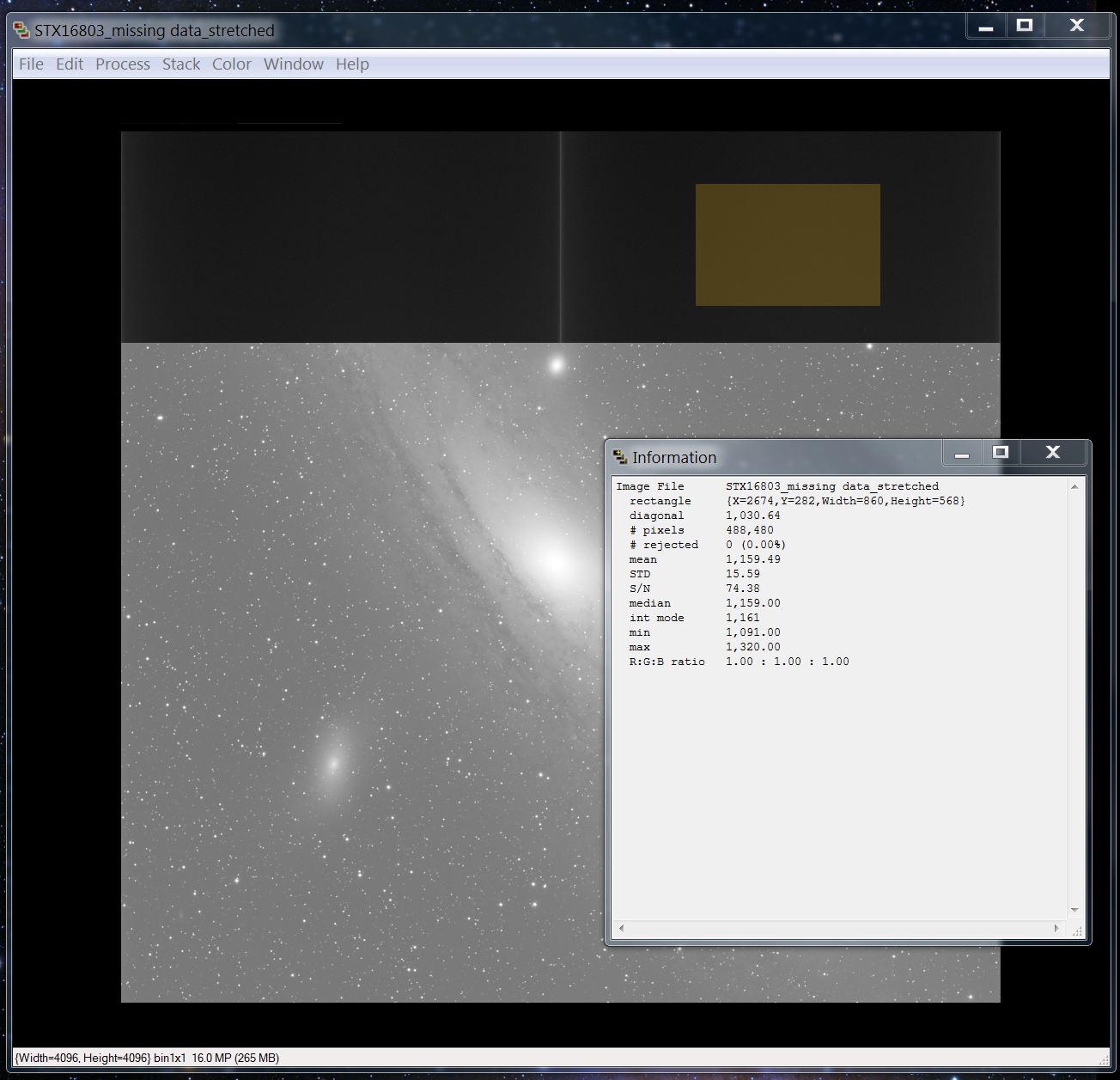Open the Stack menu

point(181,64)
